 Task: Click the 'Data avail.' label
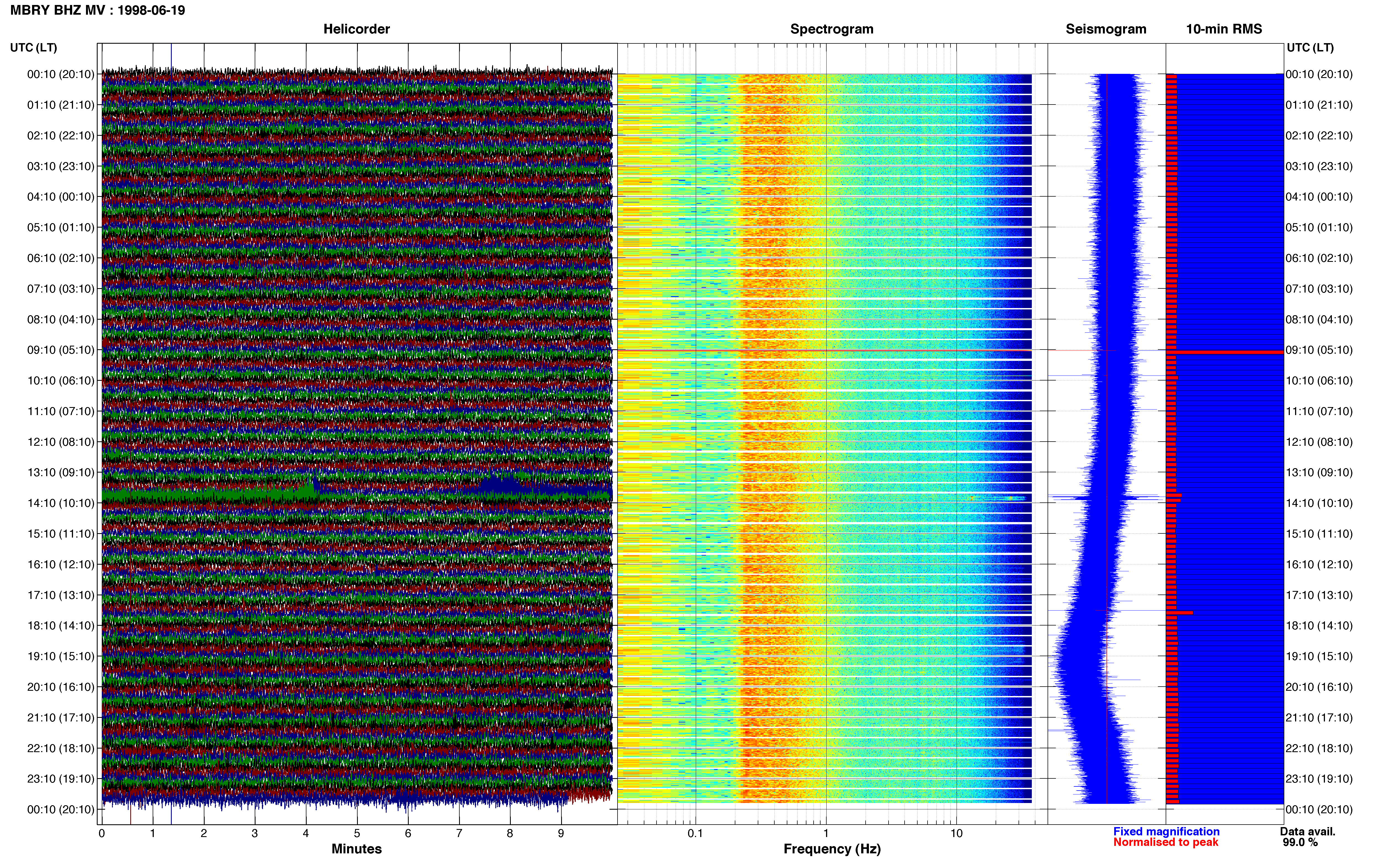pos(1308,831)
